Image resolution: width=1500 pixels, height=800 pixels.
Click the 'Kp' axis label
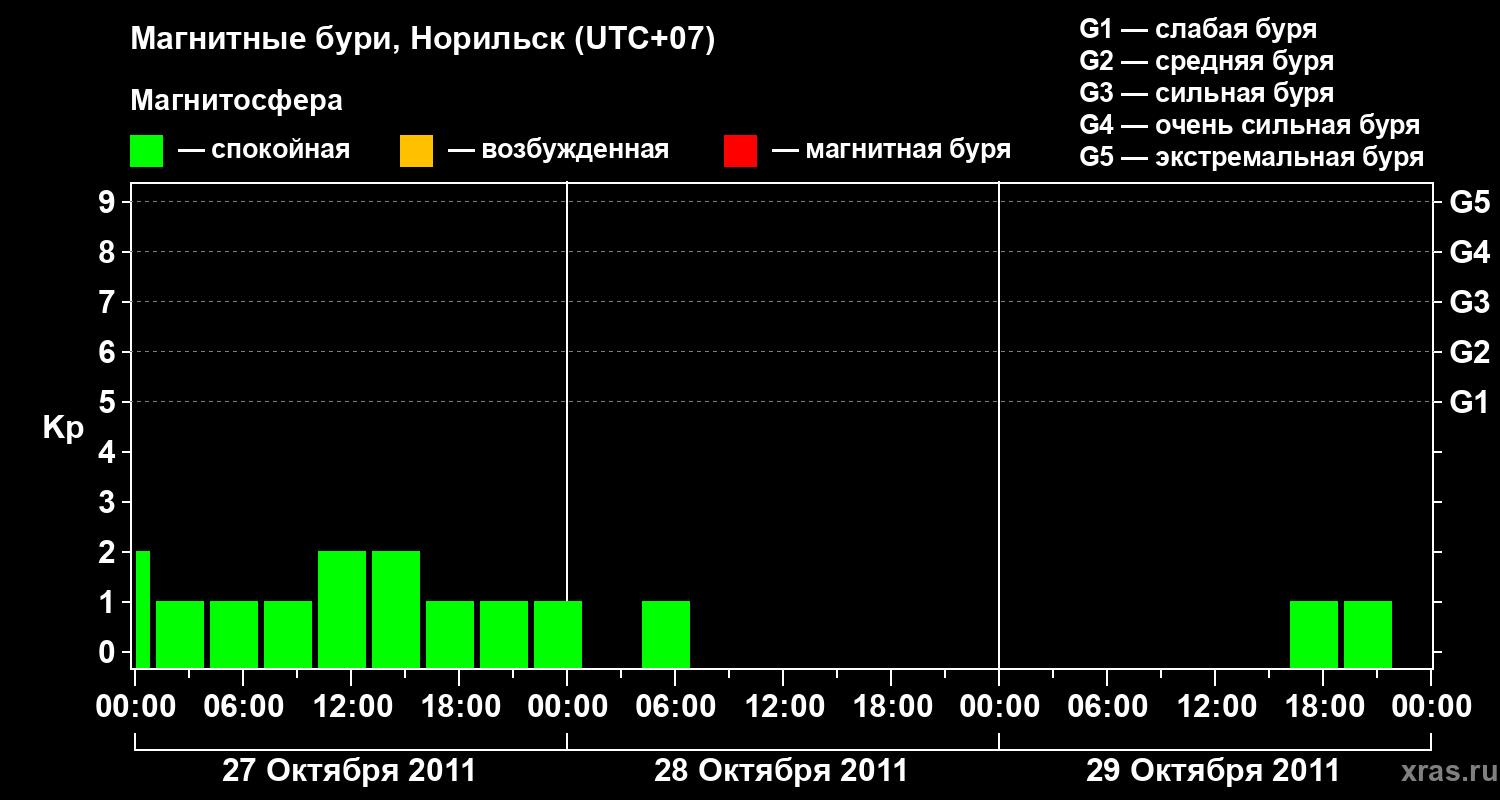coord(64,428)
